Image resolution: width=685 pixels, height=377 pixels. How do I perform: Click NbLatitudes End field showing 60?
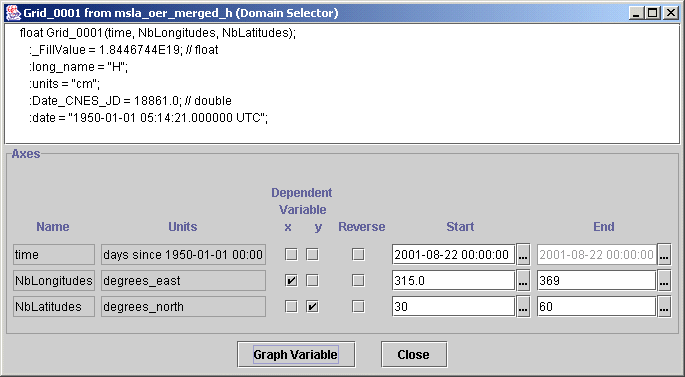coord(596,307)
